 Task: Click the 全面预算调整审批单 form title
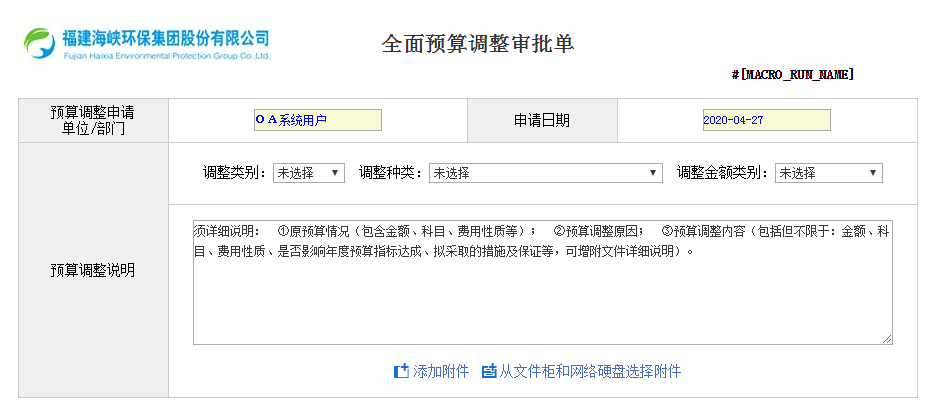pyautogui.click(x=478, y=44)
